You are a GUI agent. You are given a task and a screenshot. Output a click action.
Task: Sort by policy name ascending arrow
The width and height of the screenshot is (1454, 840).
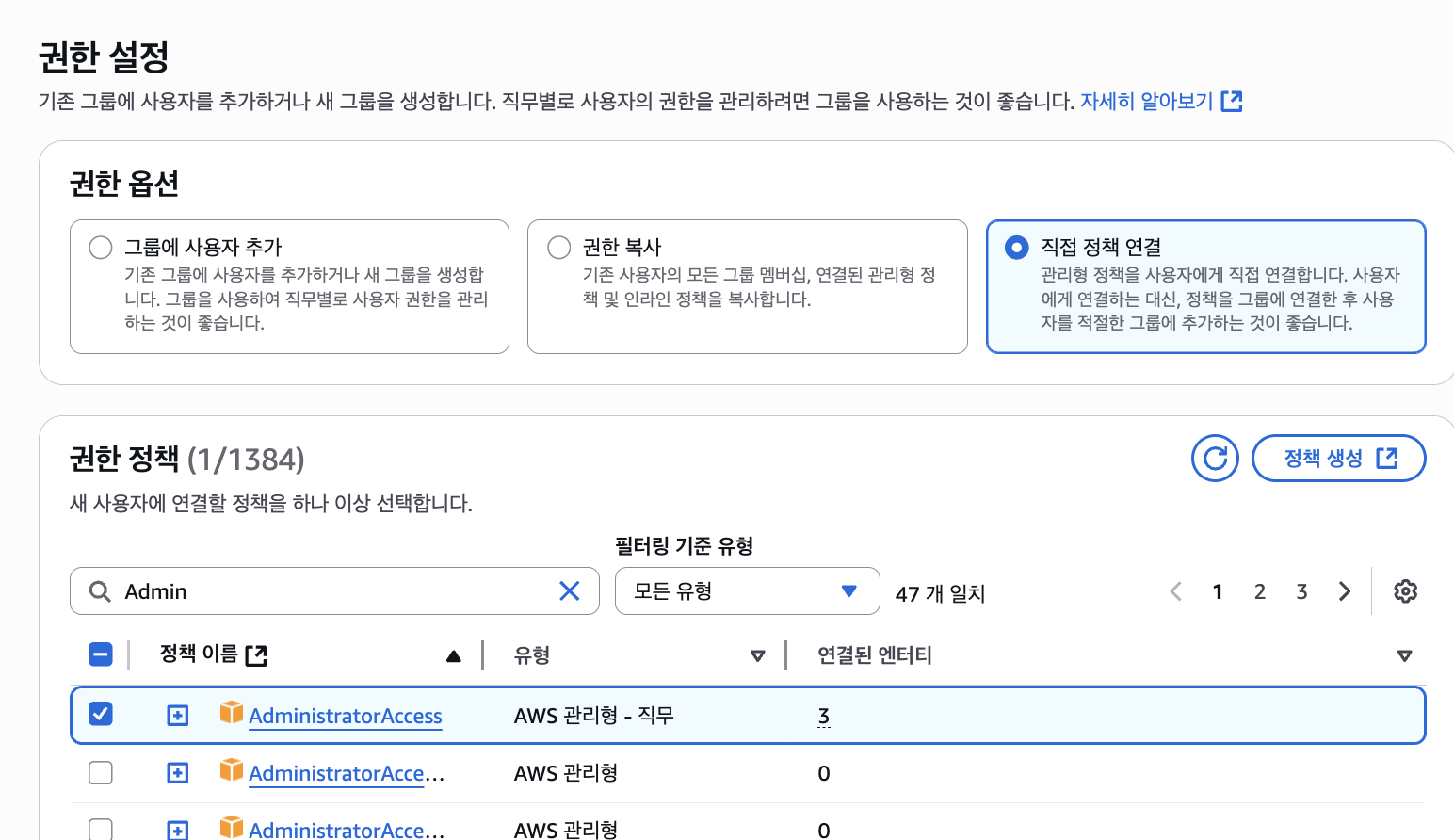[453, 655]
